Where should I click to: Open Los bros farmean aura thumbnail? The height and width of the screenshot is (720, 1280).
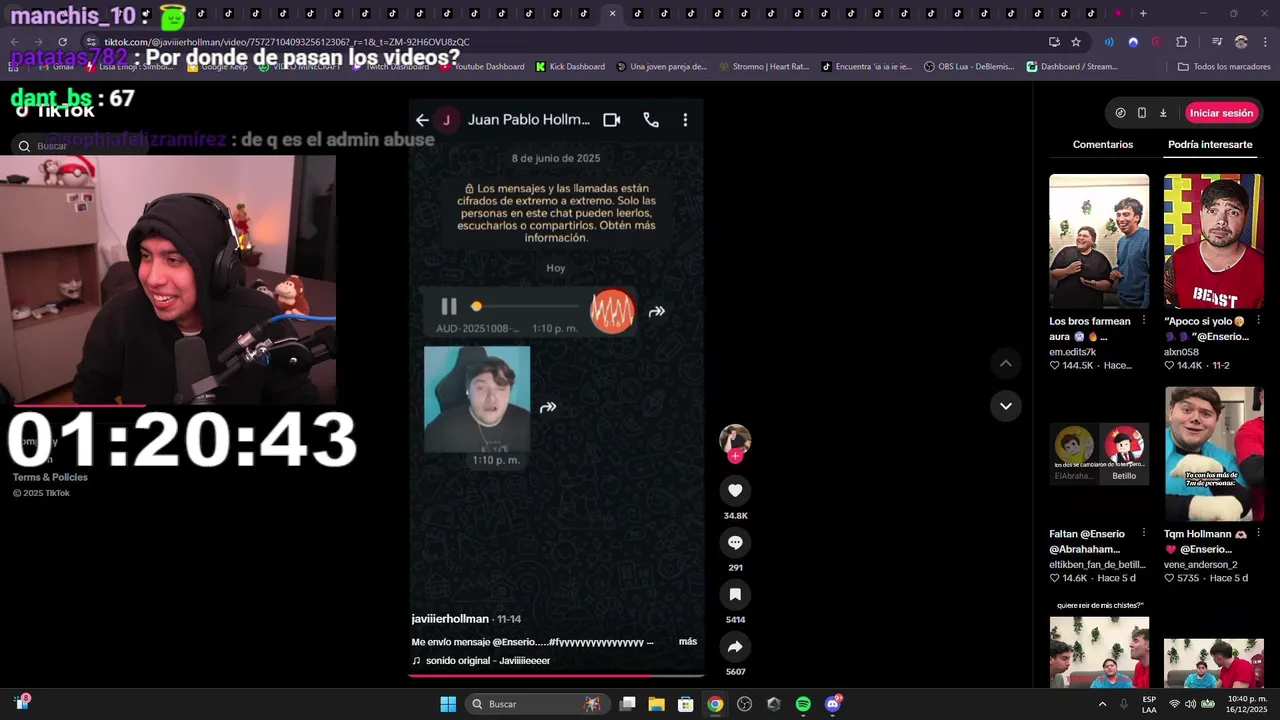point(1099,241)
